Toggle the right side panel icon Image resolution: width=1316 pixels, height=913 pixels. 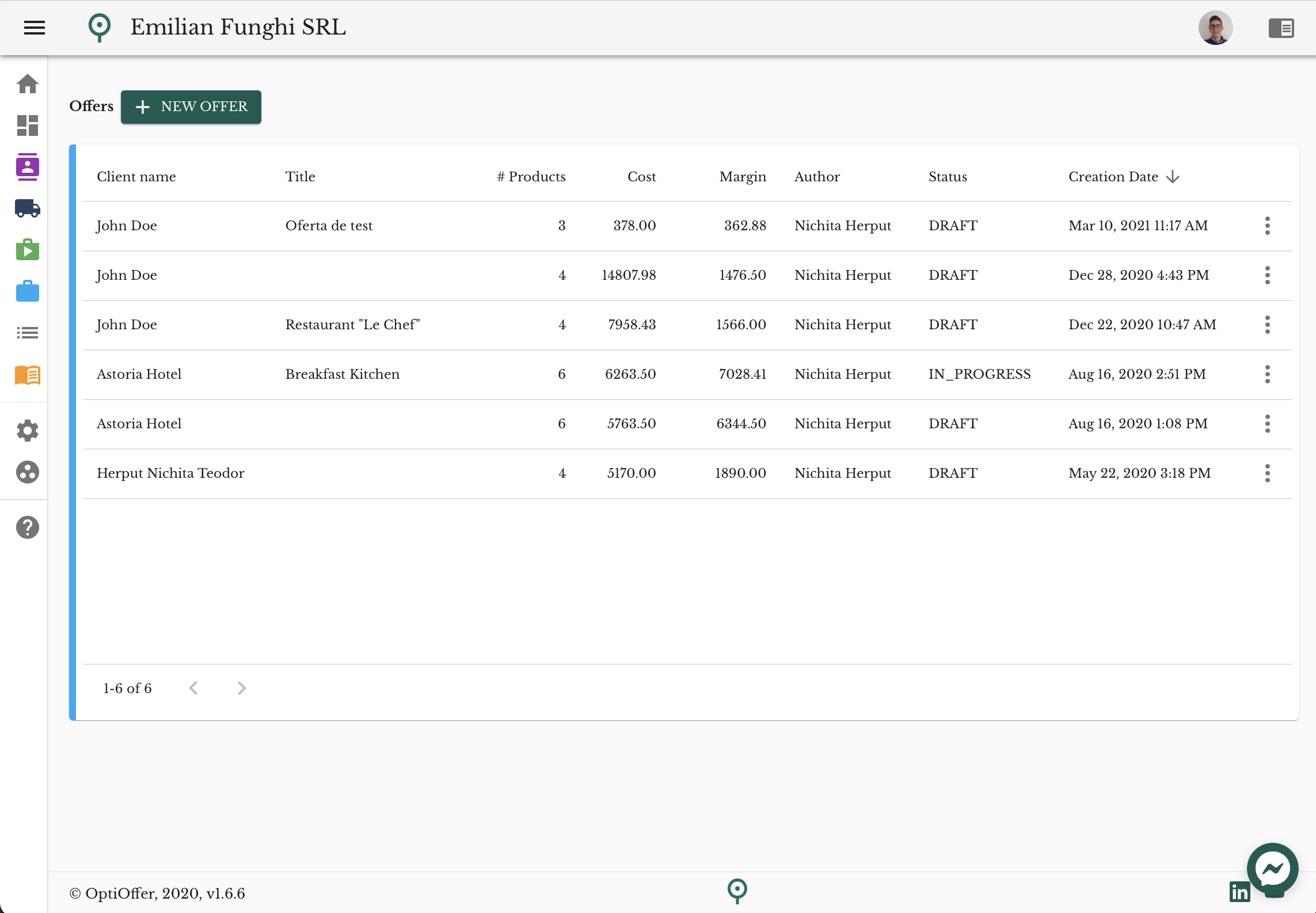point(1281,28)
